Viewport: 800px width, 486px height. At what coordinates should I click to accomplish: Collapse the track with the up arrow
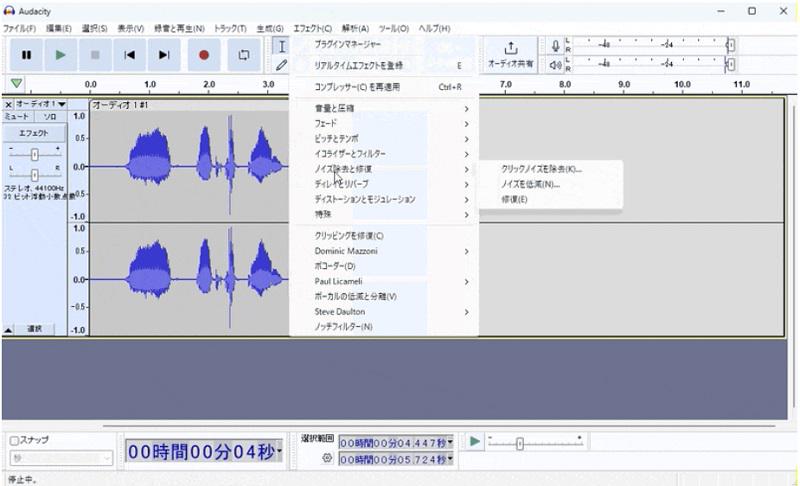(8, 330)
